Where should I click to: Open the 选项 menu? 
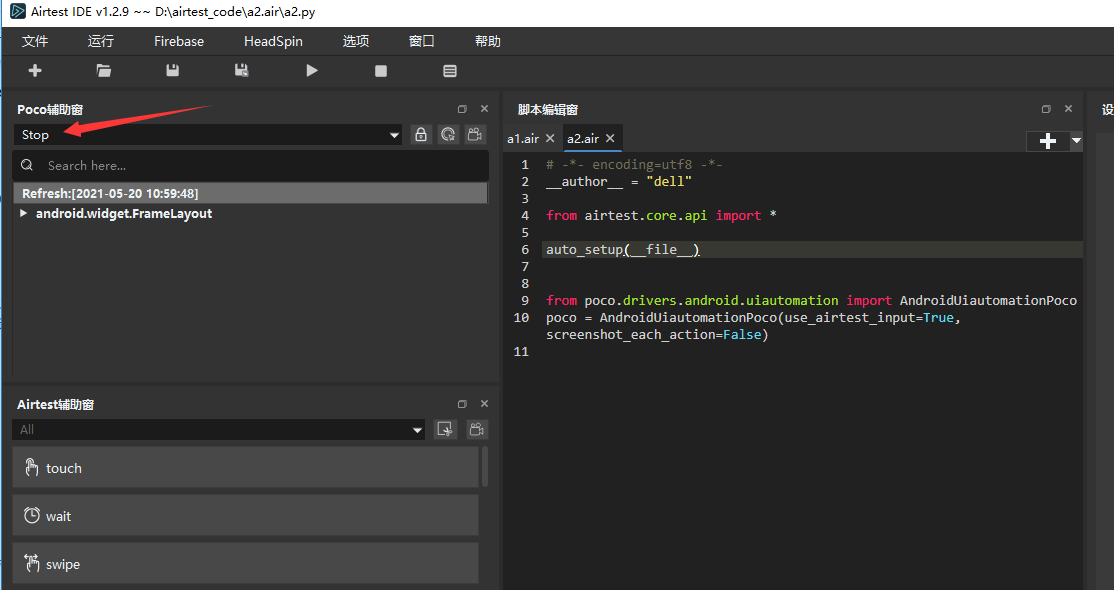point(356,41)
